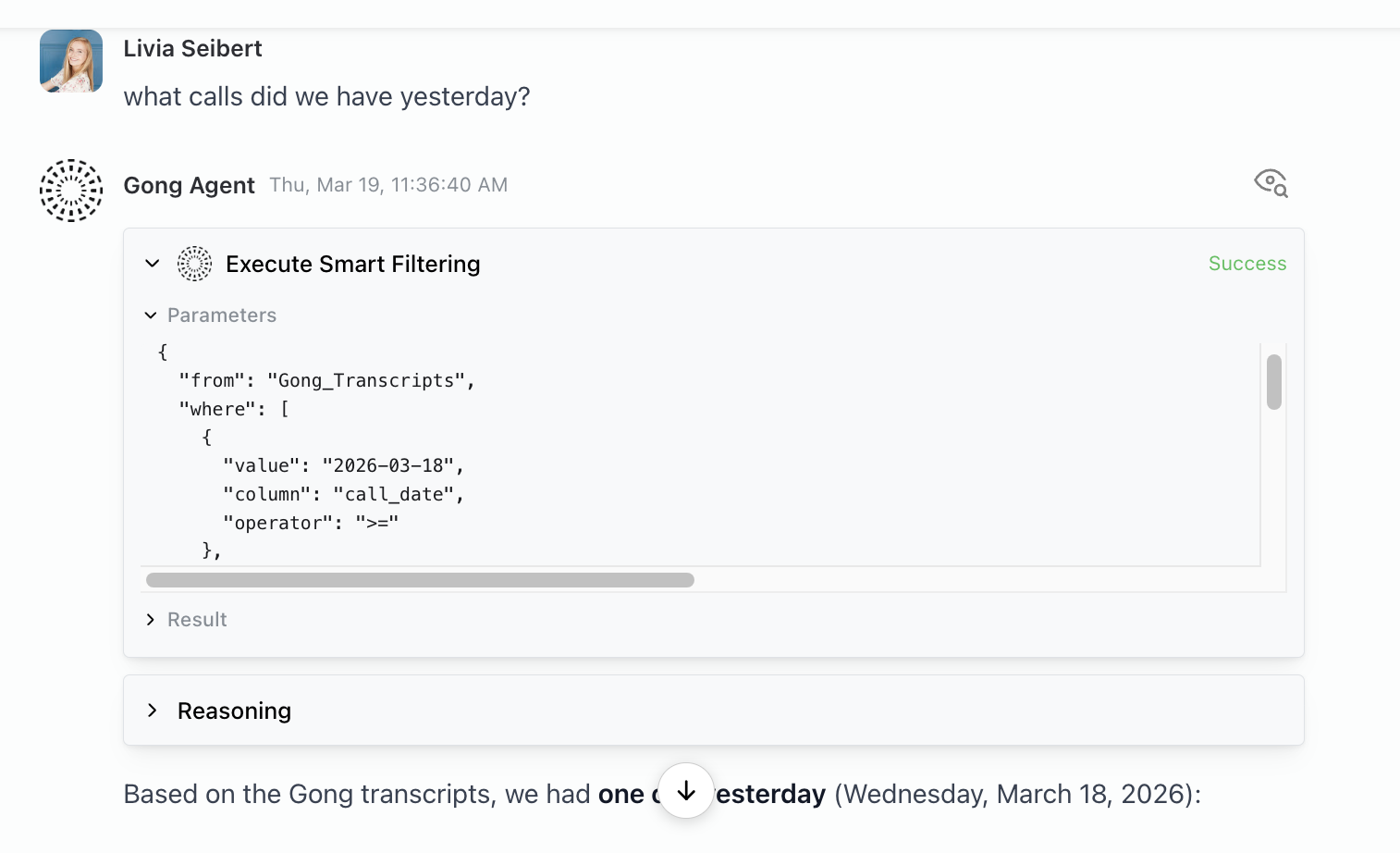Viewport: 1400px width, 853px height.
Task: Click the horizontal scrollbar under the JSON
Action: click(x=420, y=580)
